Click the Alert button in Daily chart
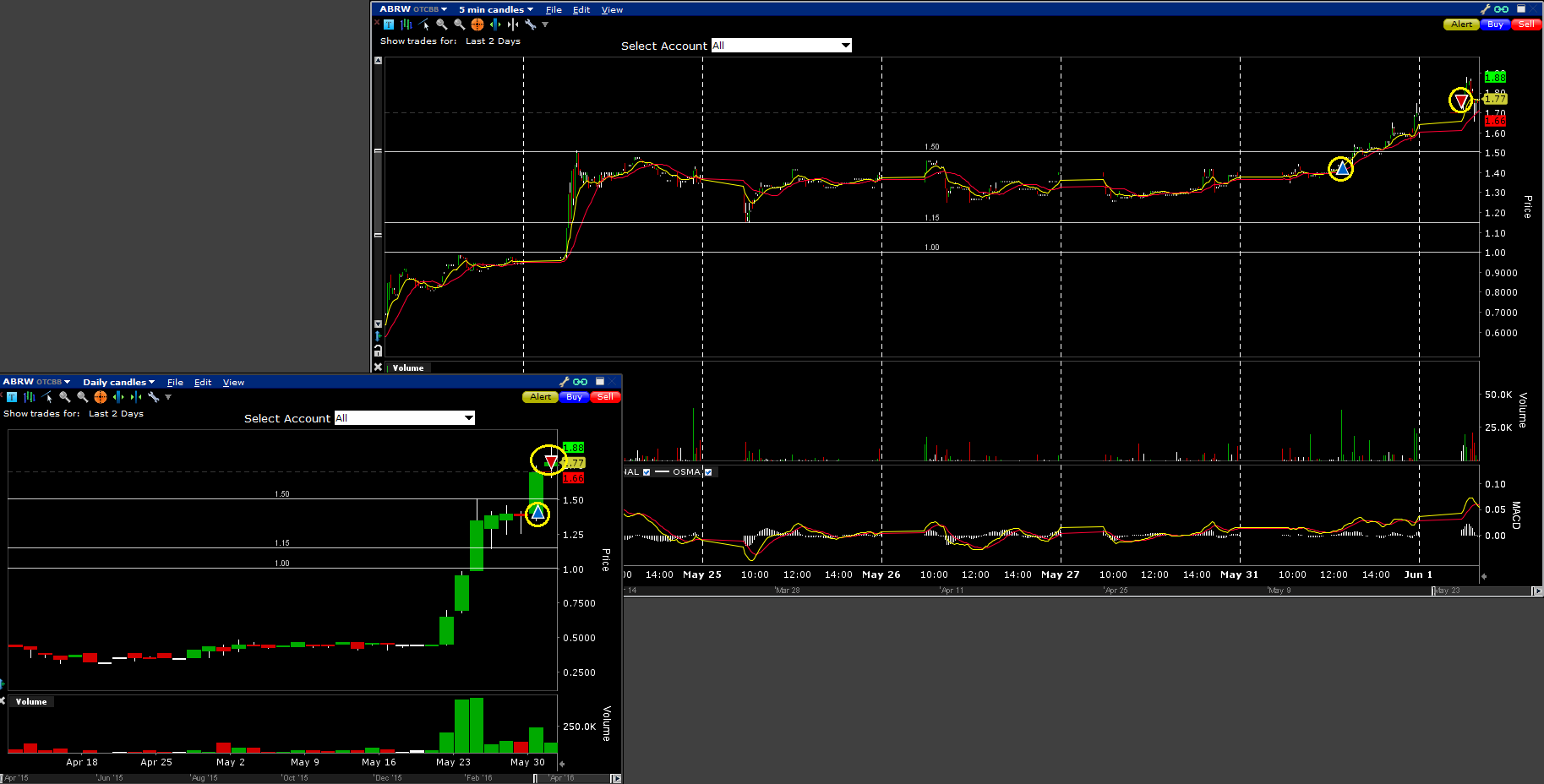The image size is (1544, 784). [x=540, y=397]
